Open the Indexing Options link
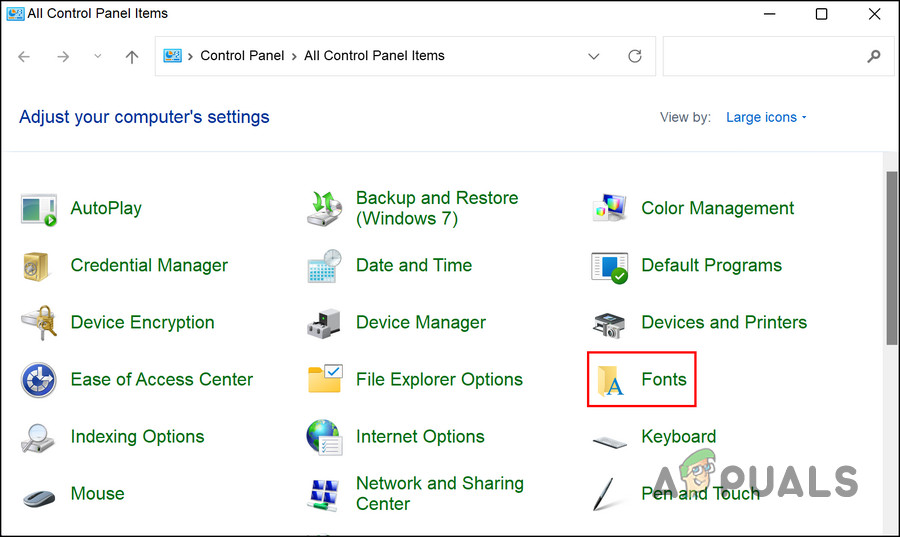 (x=137, y=437)
